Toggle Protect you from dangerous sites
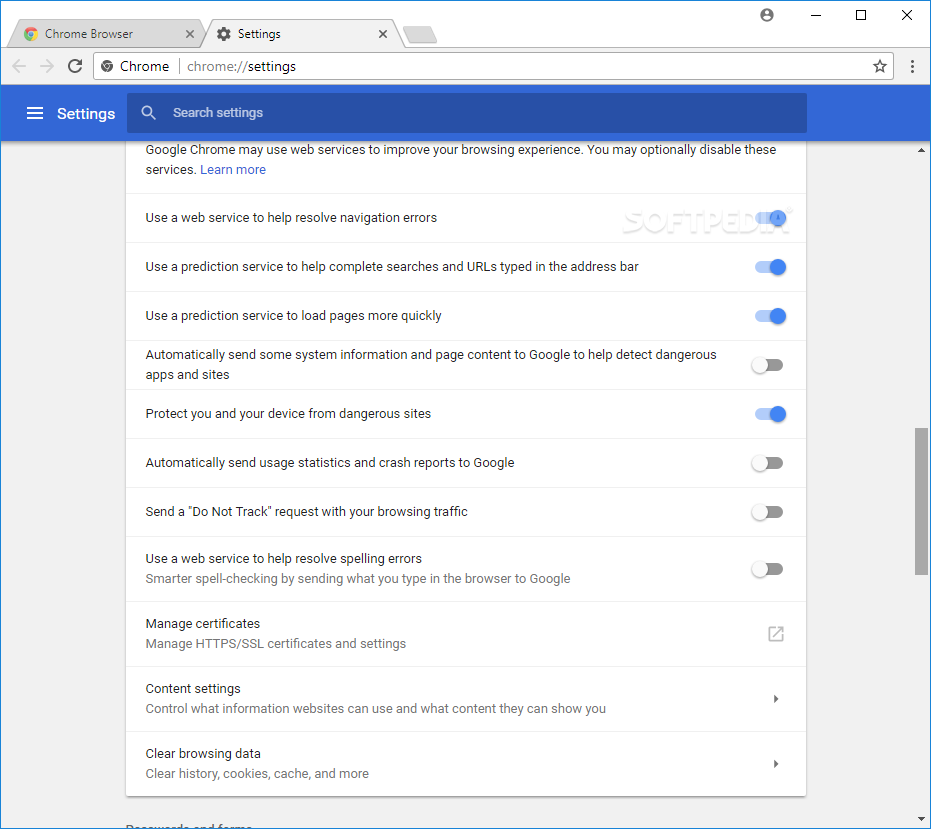 pyautogui.click(x=770, y=414)
